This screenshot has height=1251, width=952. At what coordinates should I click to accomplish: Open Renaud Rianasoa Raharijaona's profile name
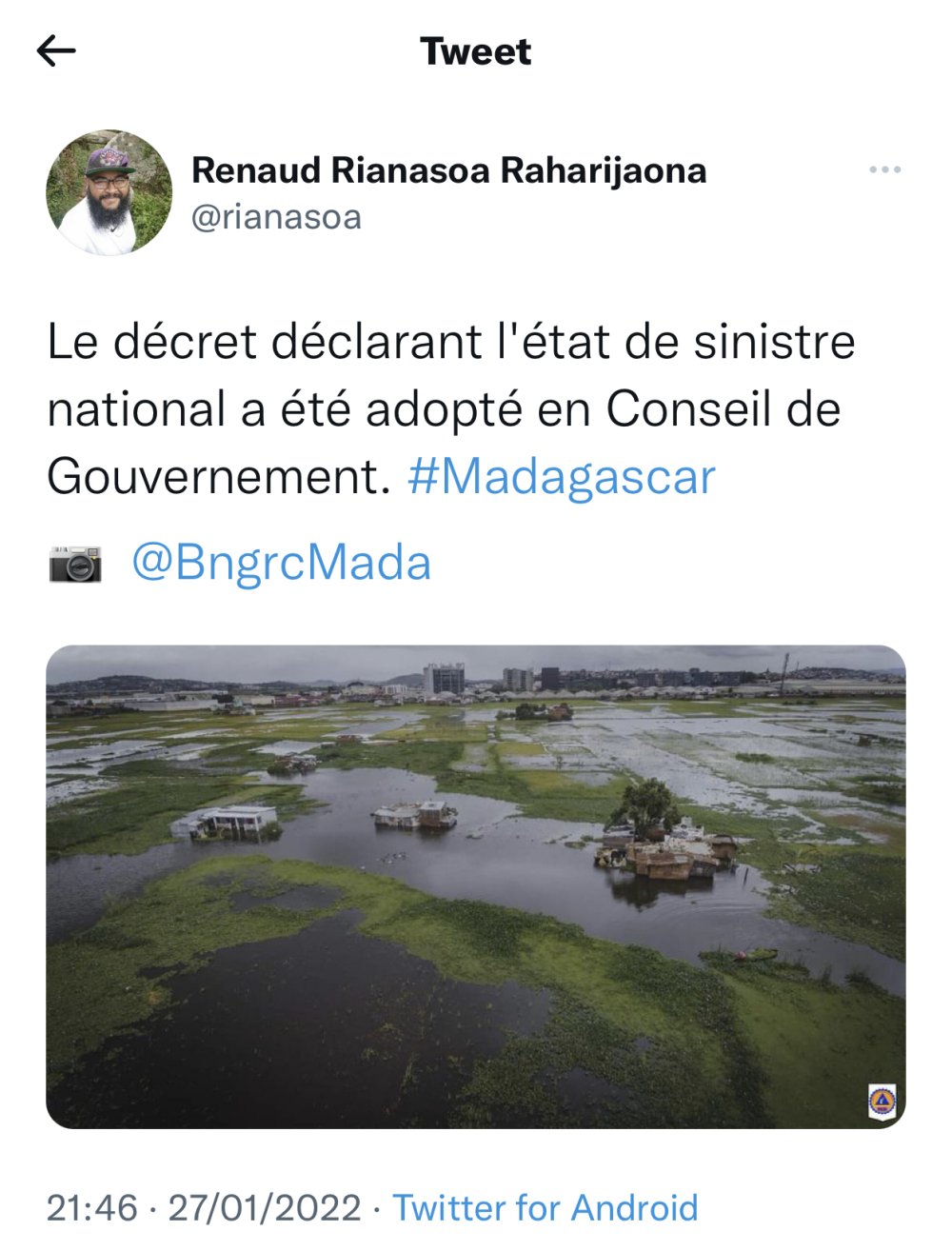pos(449,171)
